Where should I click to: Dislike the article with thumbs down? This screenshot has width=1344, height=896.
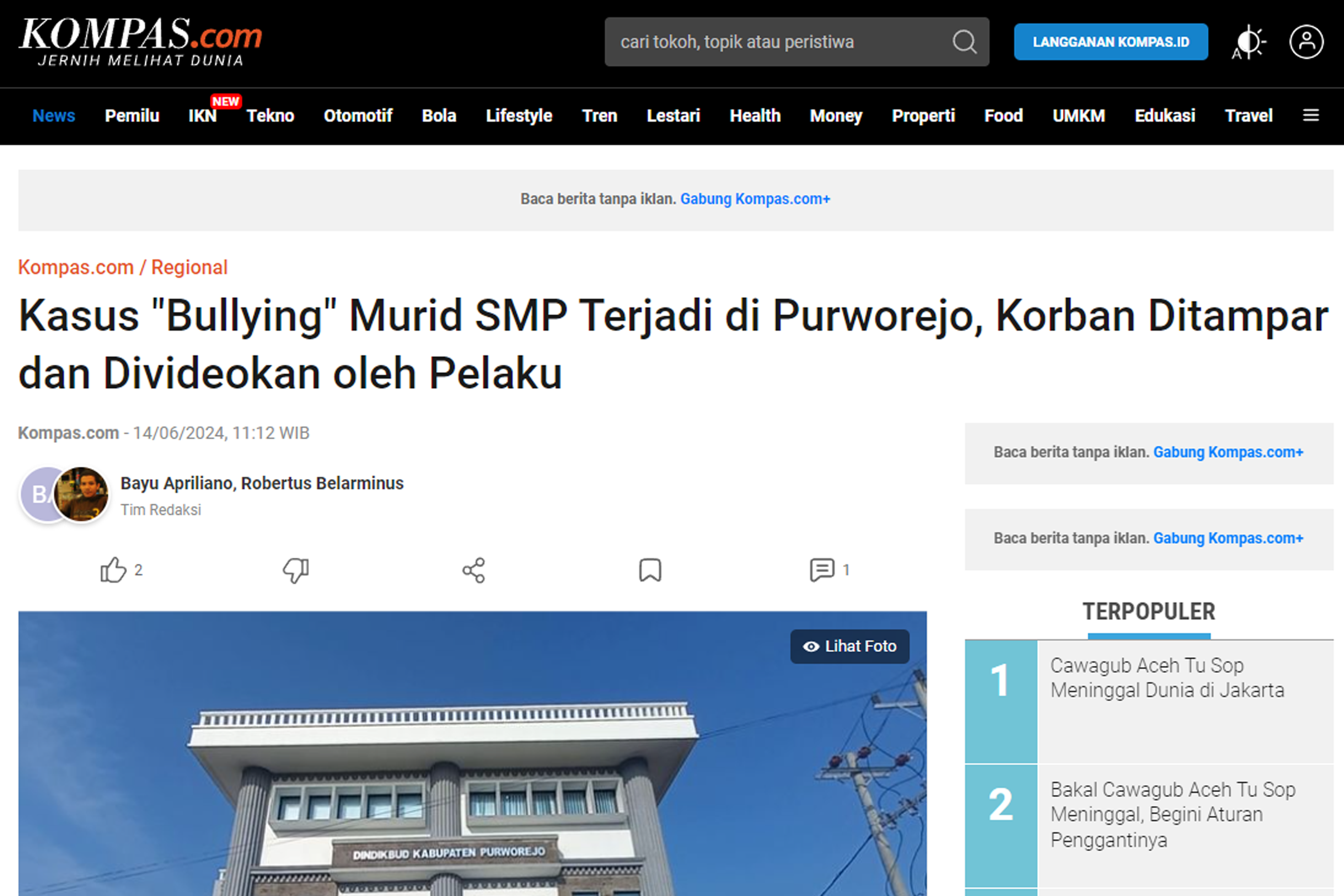coord(296,570)
